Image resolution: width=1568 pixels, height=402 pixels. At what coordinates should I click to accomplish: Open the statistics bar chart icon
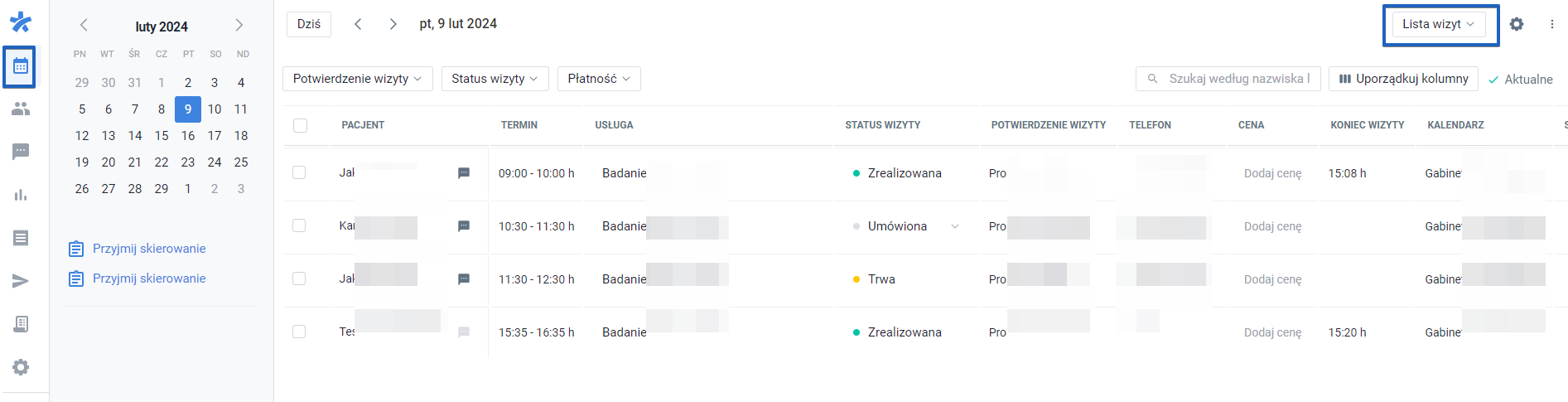tap(21, 195)
